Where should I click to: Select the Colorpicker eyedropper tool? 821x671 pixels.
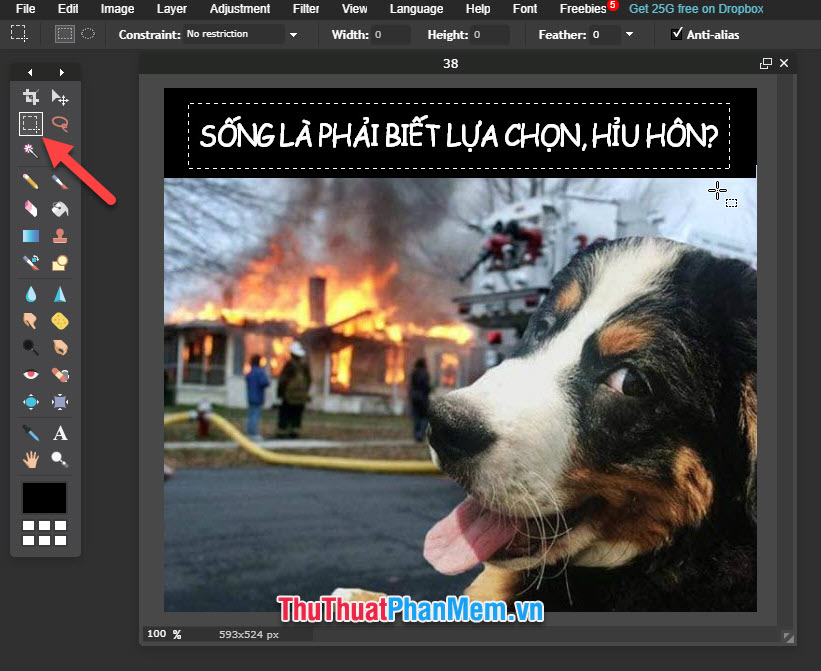pos(31,433)
